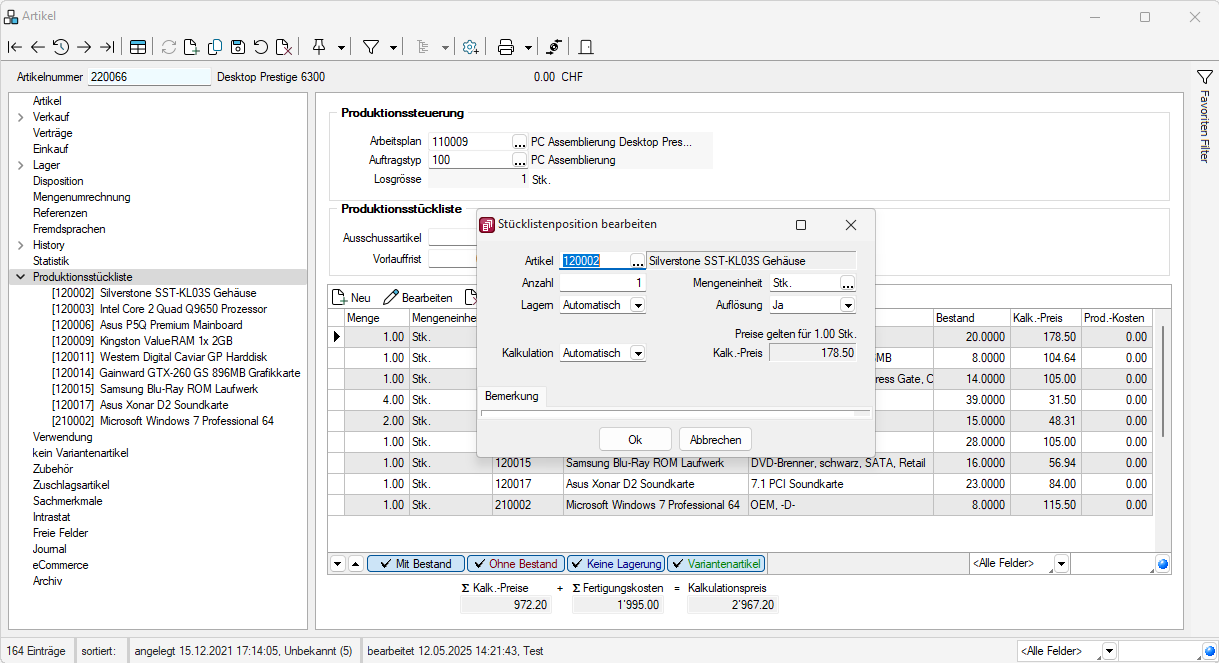Click the tree structure toolbar icon

[421, 47]
